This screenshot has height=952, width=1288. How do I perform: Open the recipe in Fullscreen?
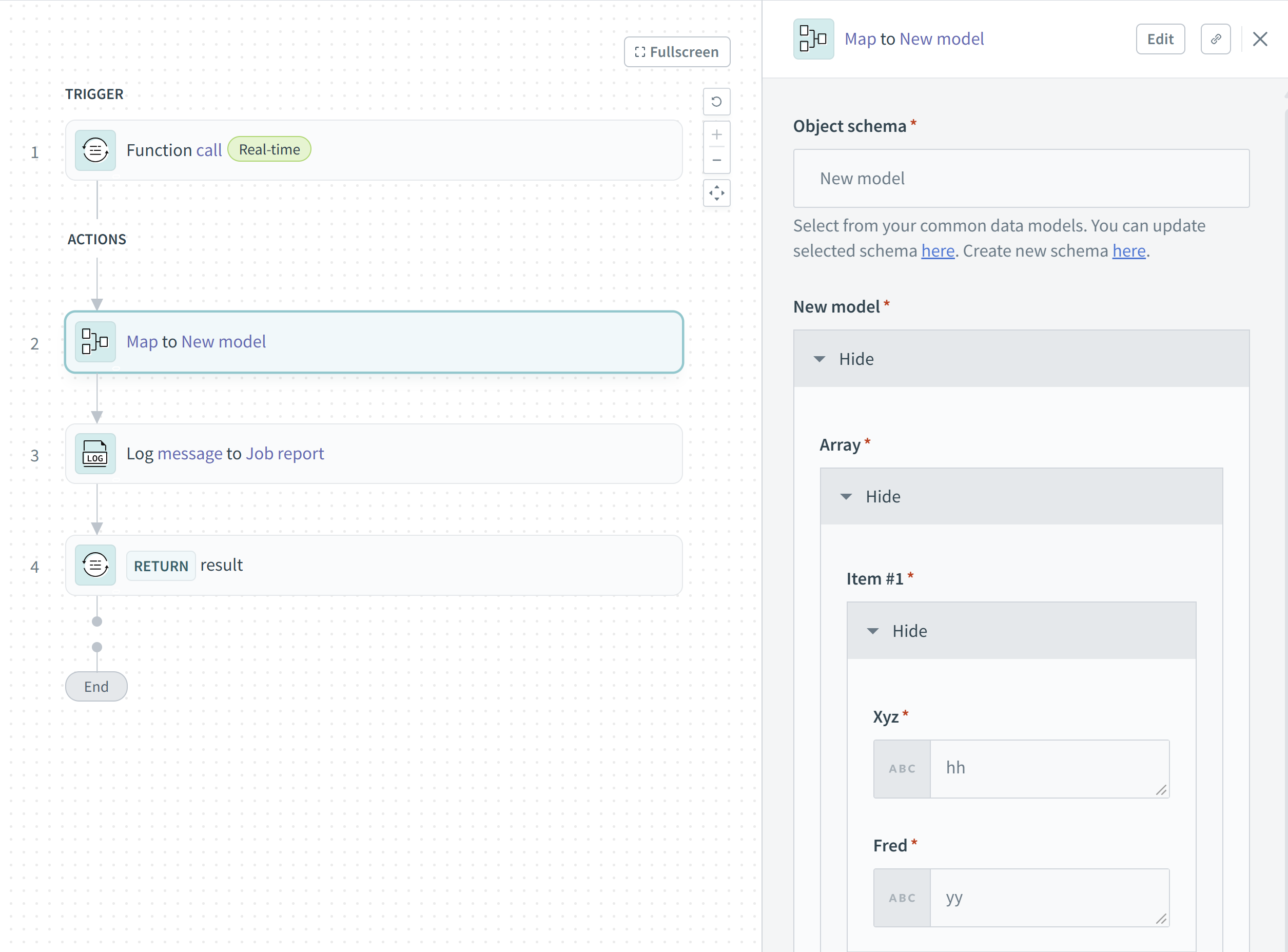pos(676,52)
